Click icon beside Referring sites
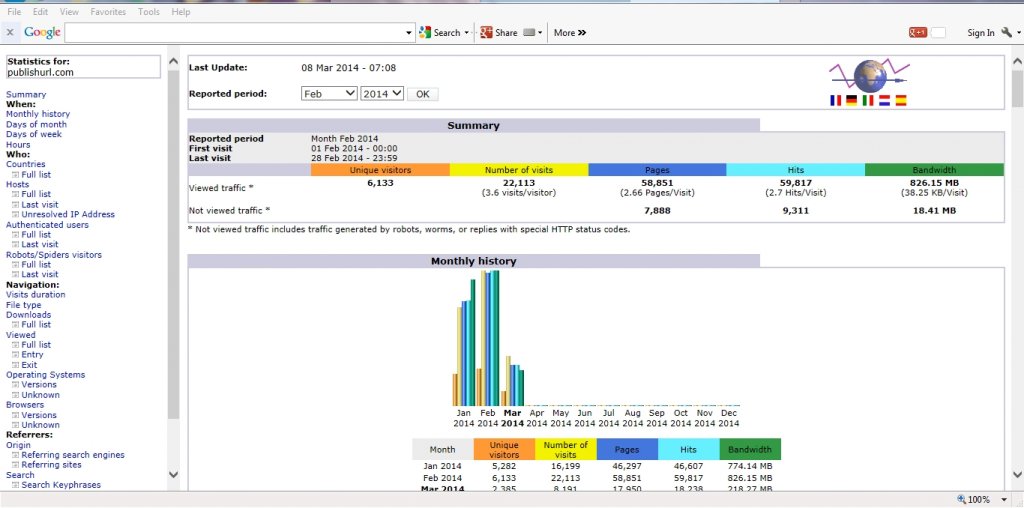This screenshot has width=1024, height=508. pos(15,465)
